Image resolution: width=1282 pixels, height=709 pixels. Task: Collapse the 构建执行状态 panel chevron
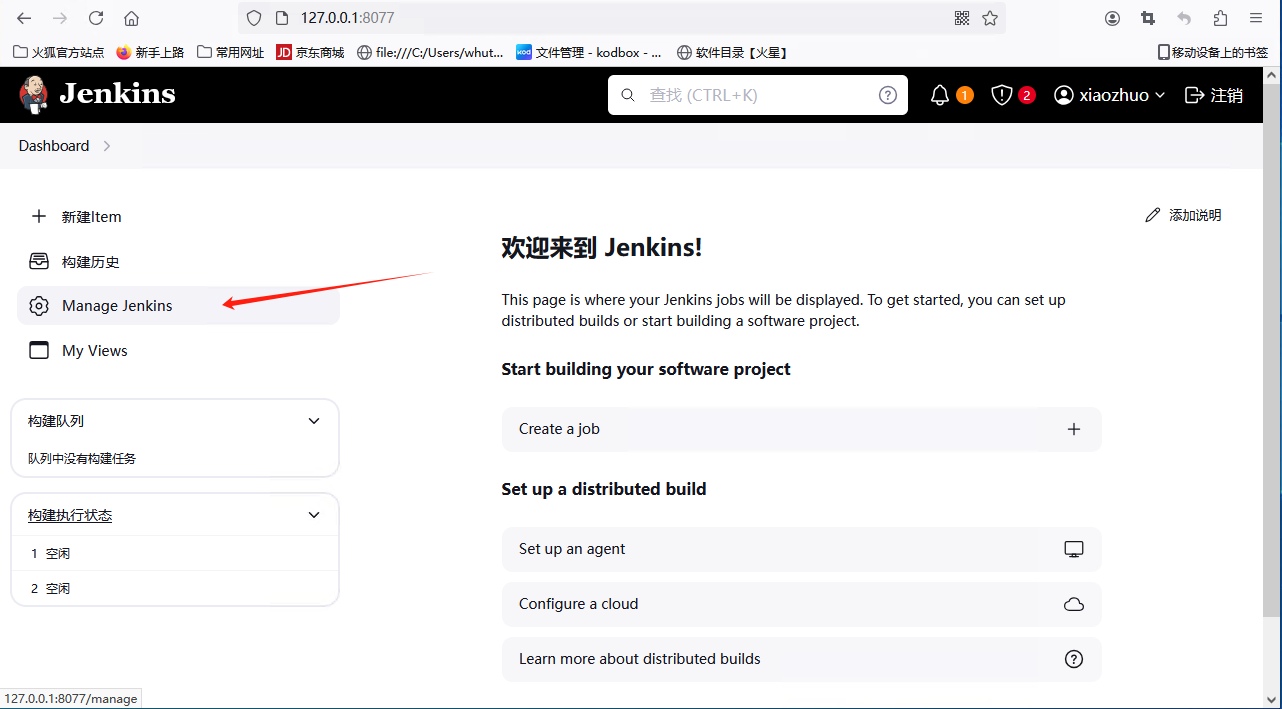pos(314,515)
